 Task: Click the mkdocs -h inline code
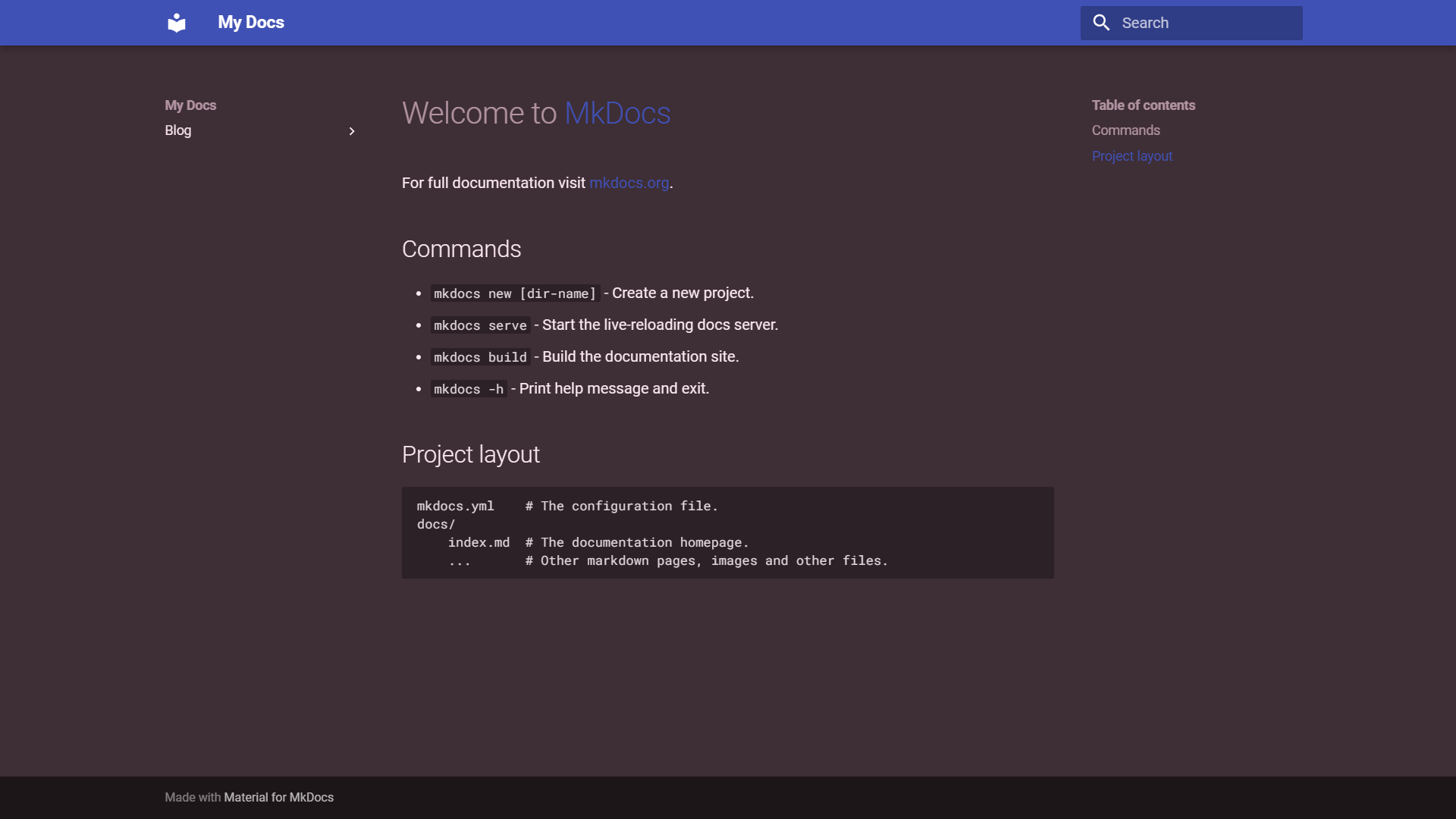pyautogui.click(x=468, y=389)
